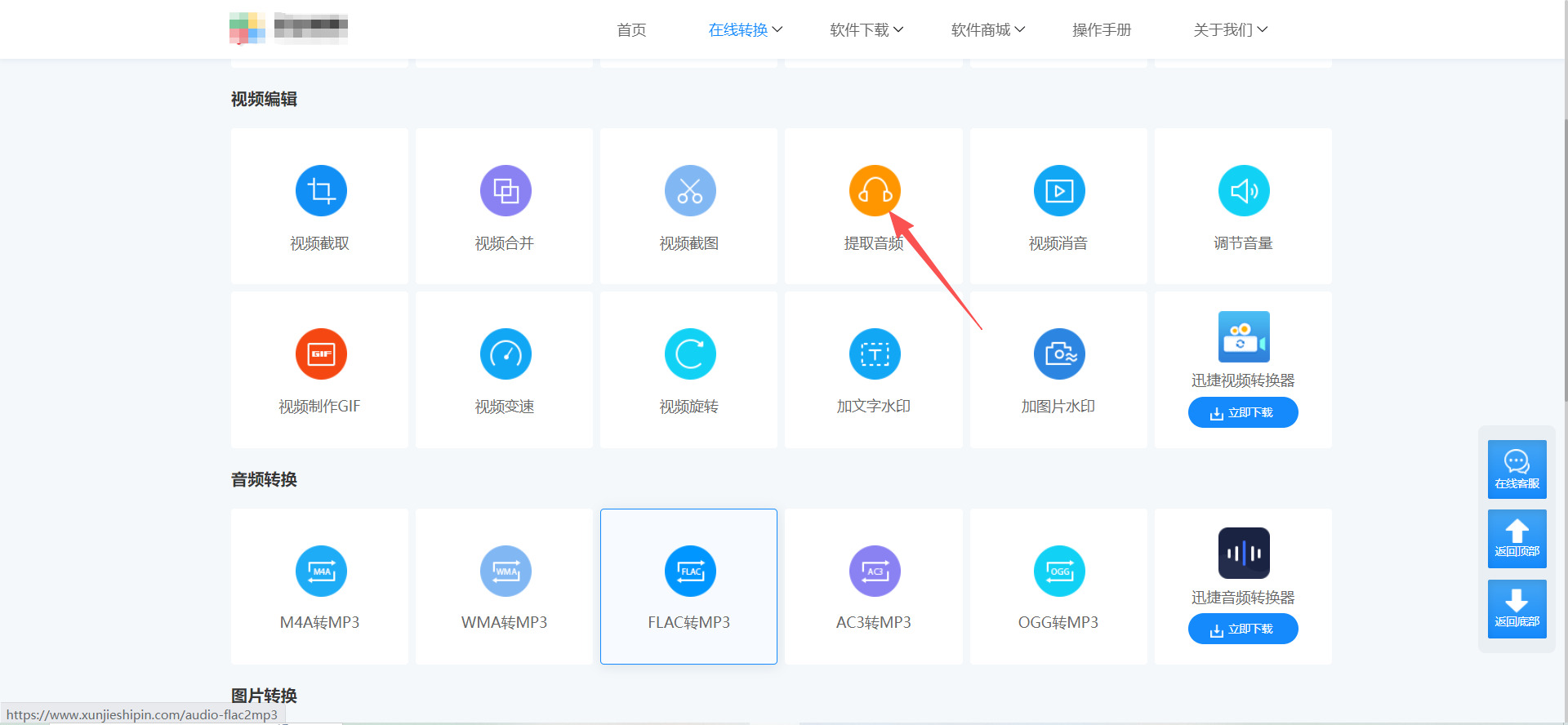Click the 迅捷音频转换器 app icon

tap(1244, 553)
